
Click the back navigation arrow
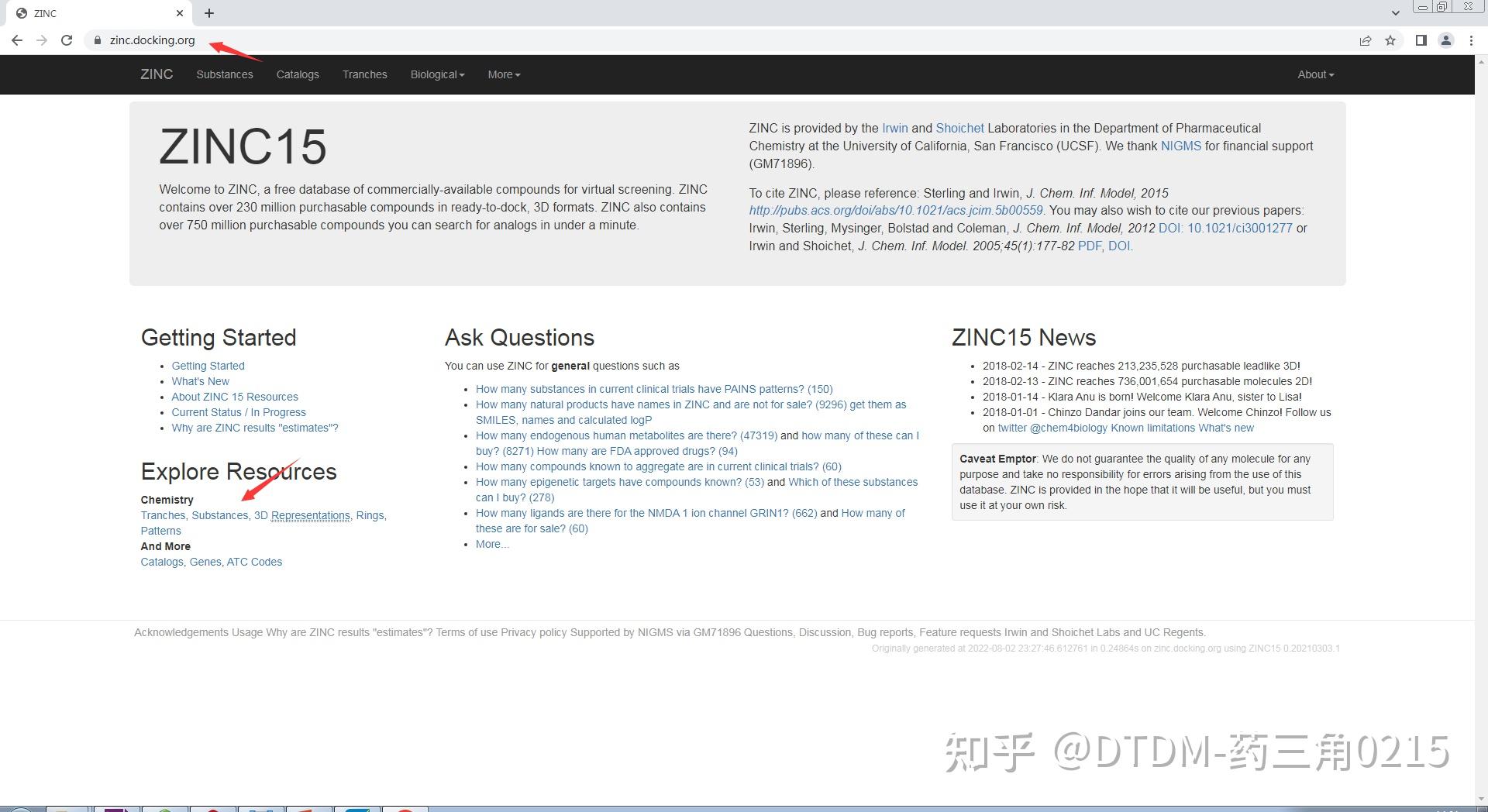[16, 40]
